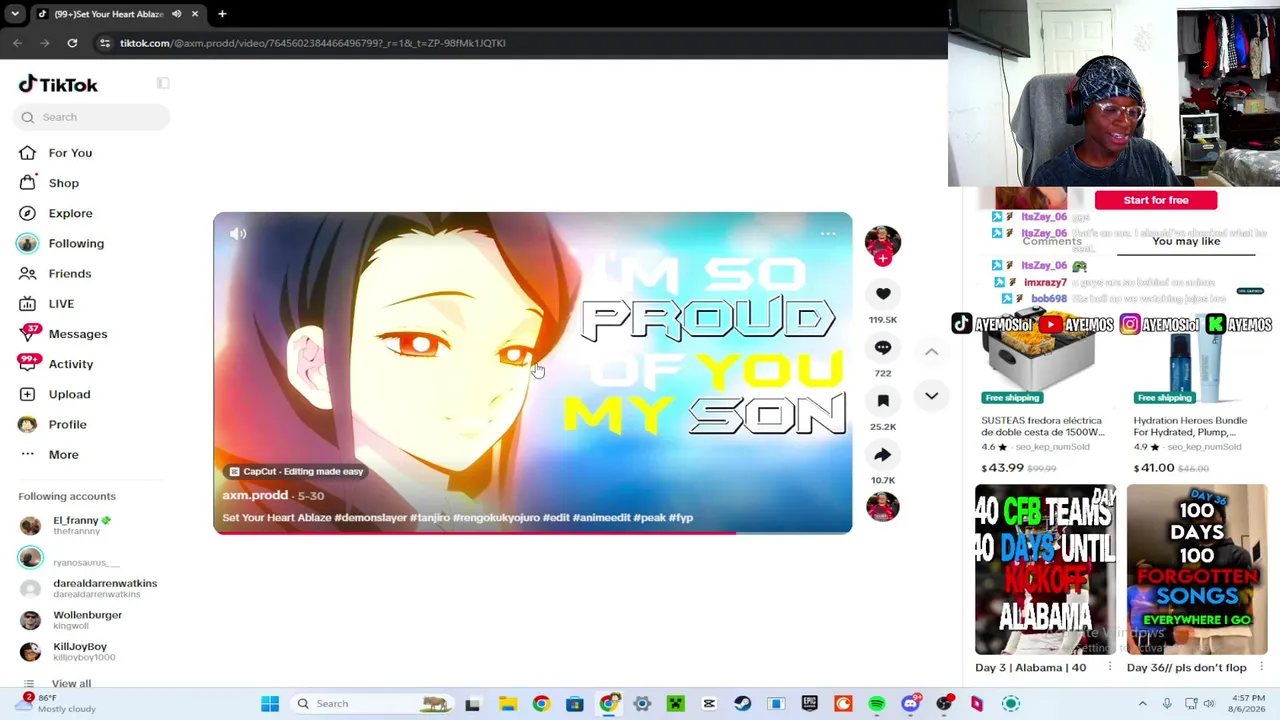The image size is (1280, 720).
Task: Open Messages inbox icon
Action: [28, 333]
